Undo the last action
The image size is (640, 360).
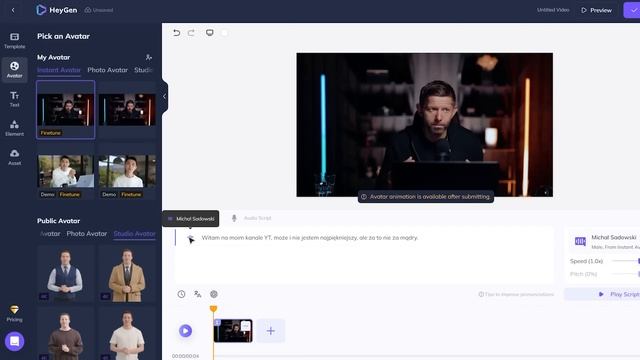[x=176, y=33]
